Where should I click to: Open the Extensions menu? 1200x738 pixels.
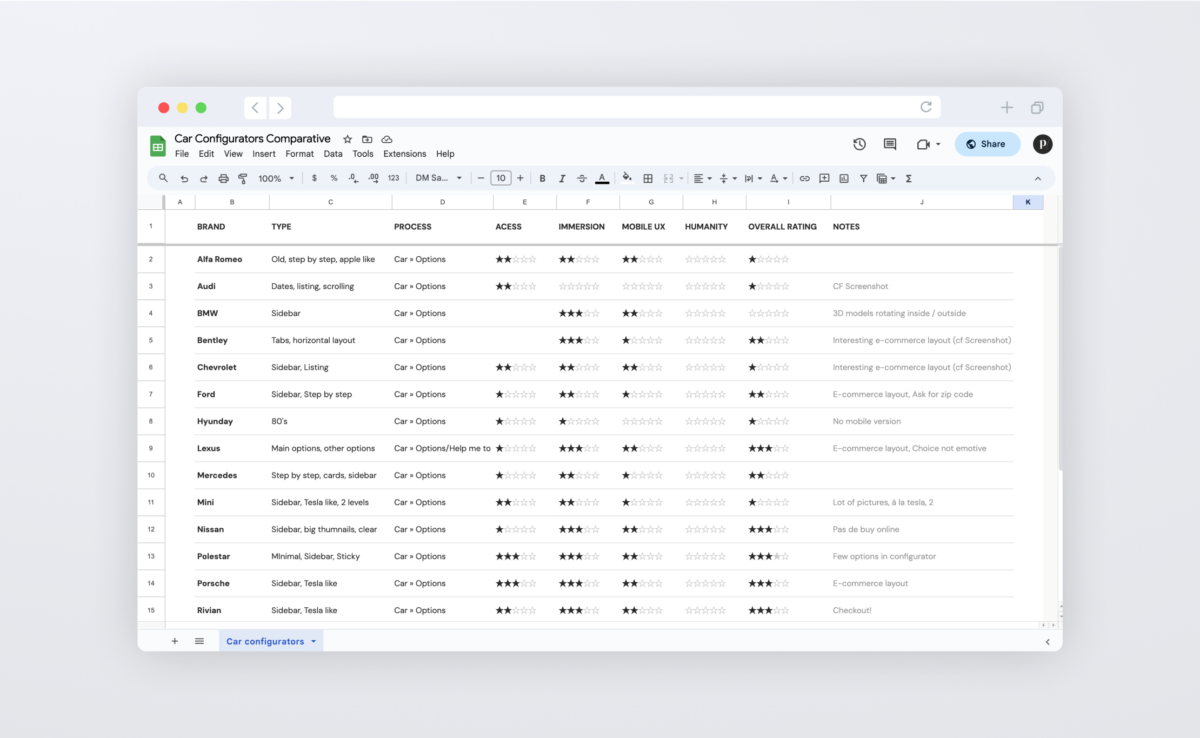tap(404, 154)
